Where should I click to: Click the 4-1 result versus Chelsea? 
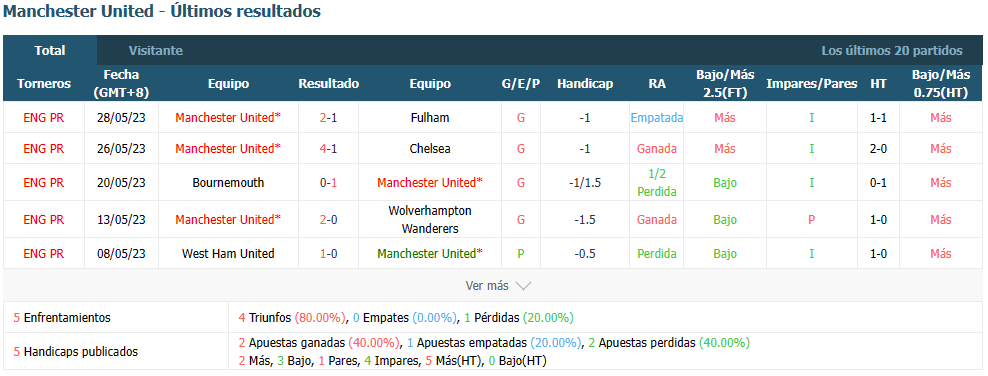(328, 149)
